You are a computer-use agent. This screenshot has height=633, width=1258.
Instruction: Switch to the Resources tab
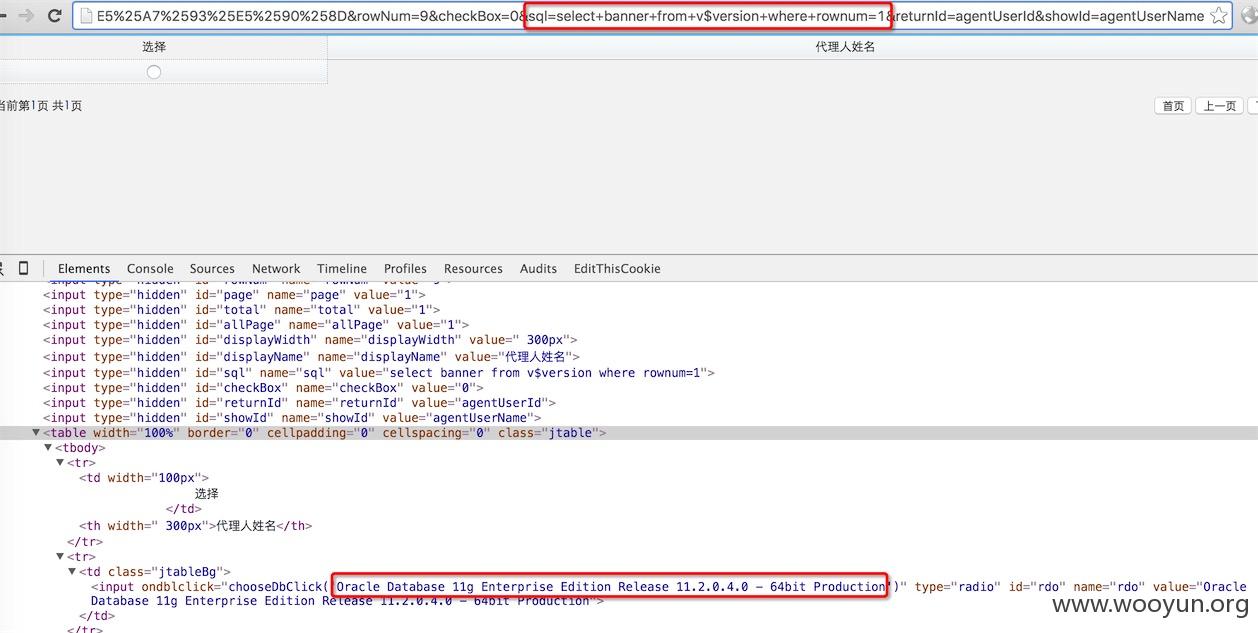(x=473, y=268)
